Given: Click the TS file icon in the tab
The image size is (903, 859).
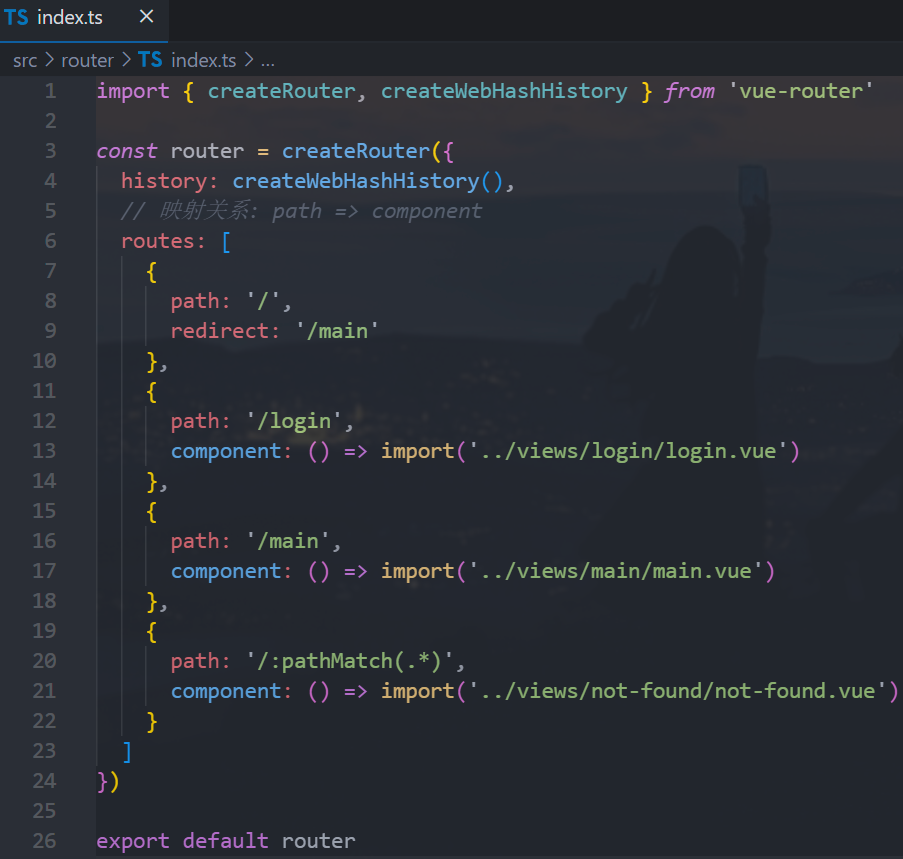Looking at the screenshot, I should pos(16,18).
